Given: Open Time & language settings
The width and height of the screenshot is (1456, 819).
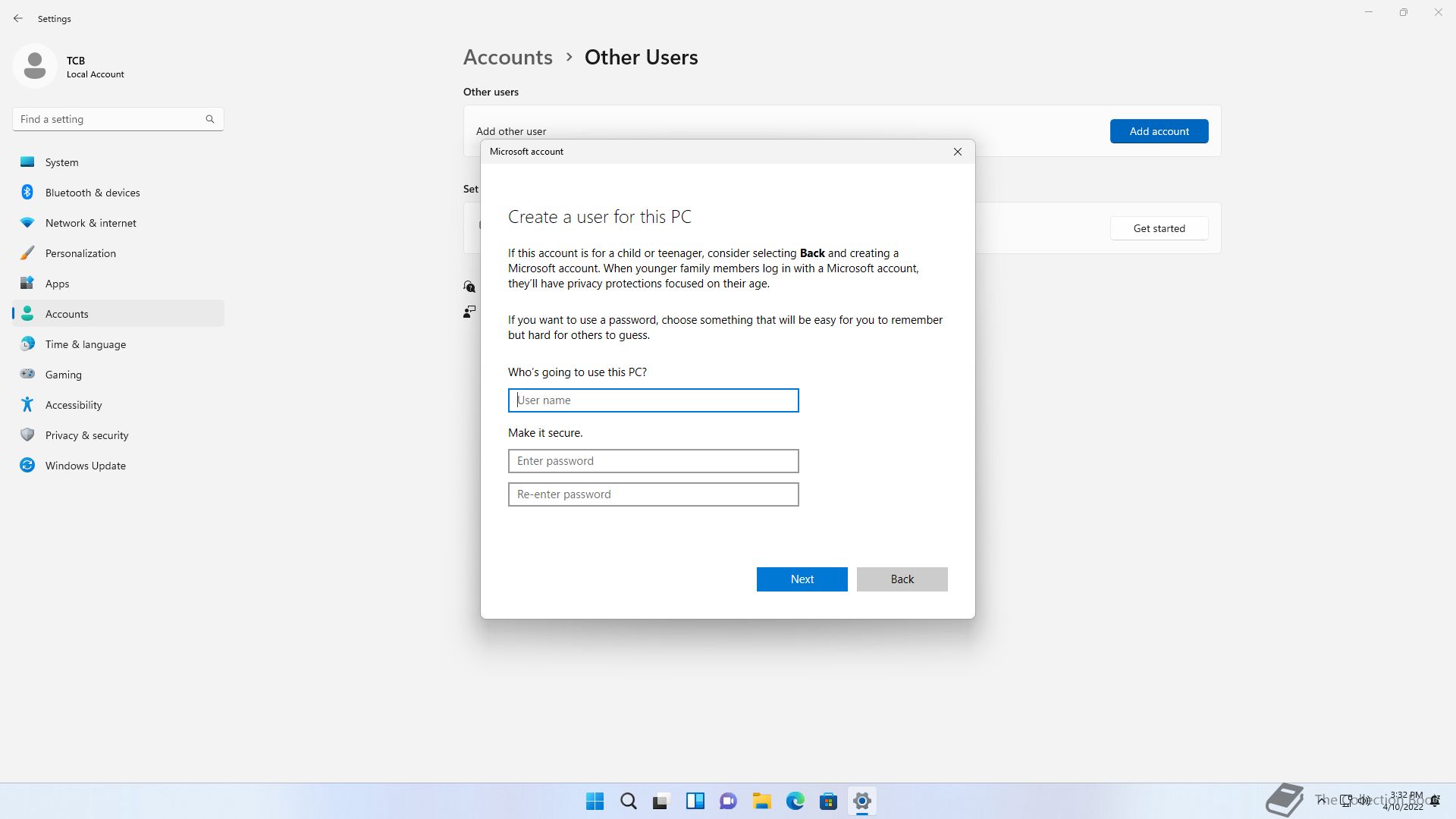Looking at the screenshot, I should [118, 344].
